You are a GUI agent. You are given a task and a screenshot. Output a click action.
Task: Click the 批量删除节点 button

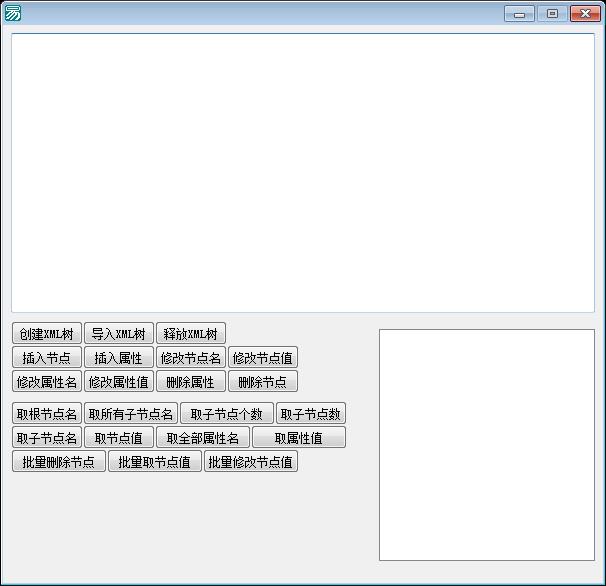pyautogui.click(x=59, y=461)
